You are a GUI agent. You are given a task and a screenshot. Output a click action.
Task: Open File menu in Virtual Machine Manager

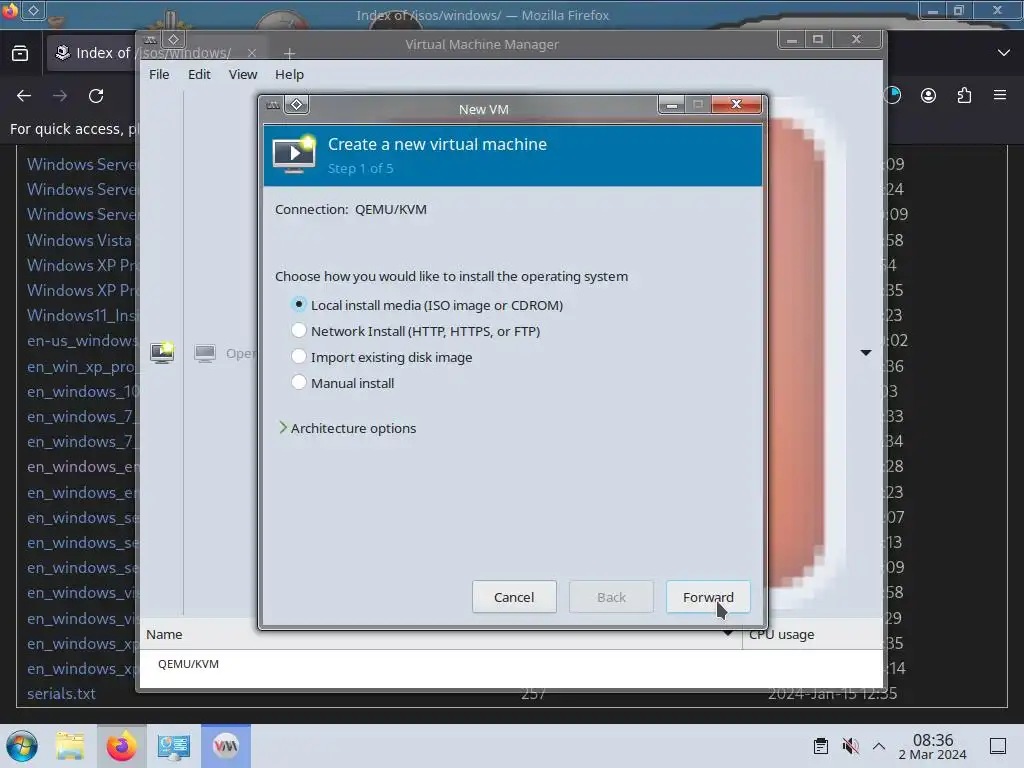[159, 74]
